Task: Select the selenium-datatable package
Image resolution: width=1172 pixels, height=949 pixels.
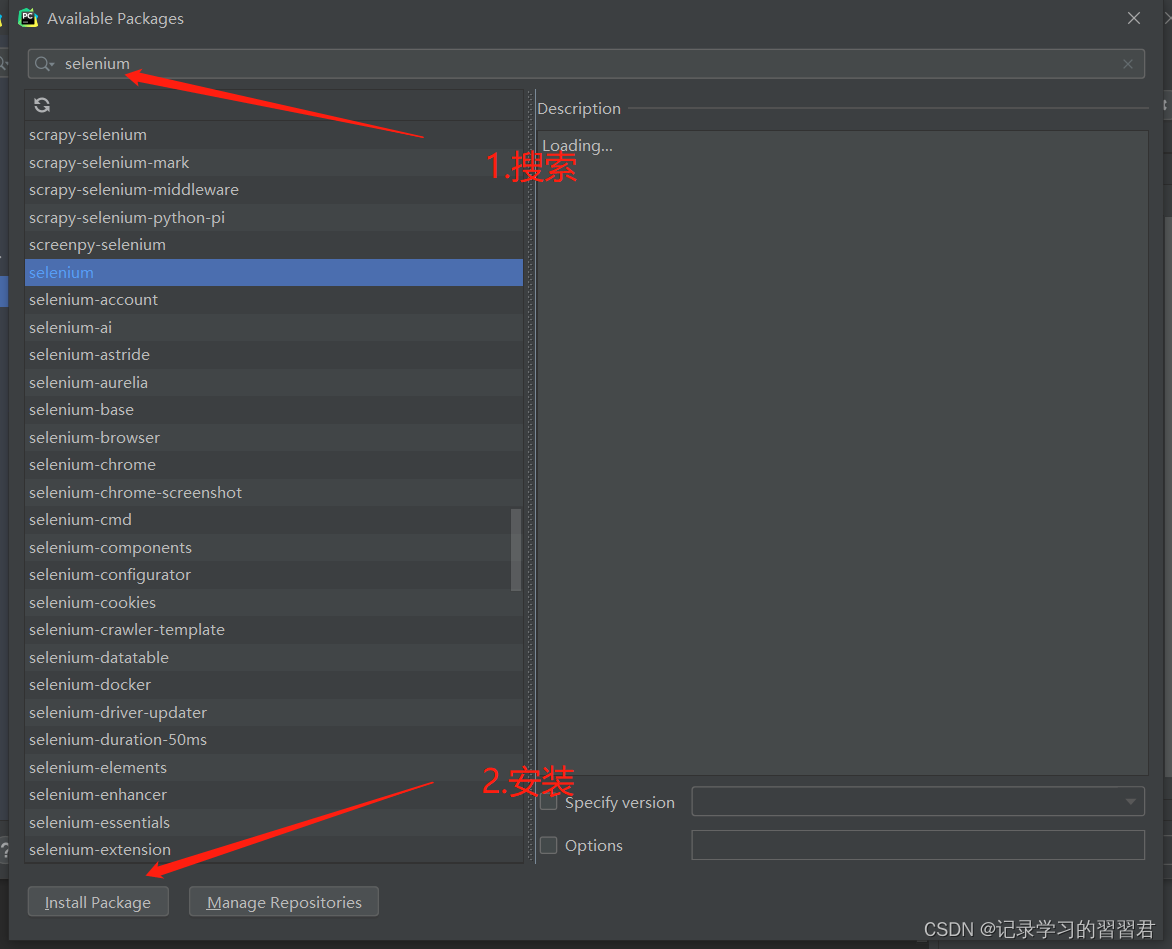Action: tap(274, 658)
